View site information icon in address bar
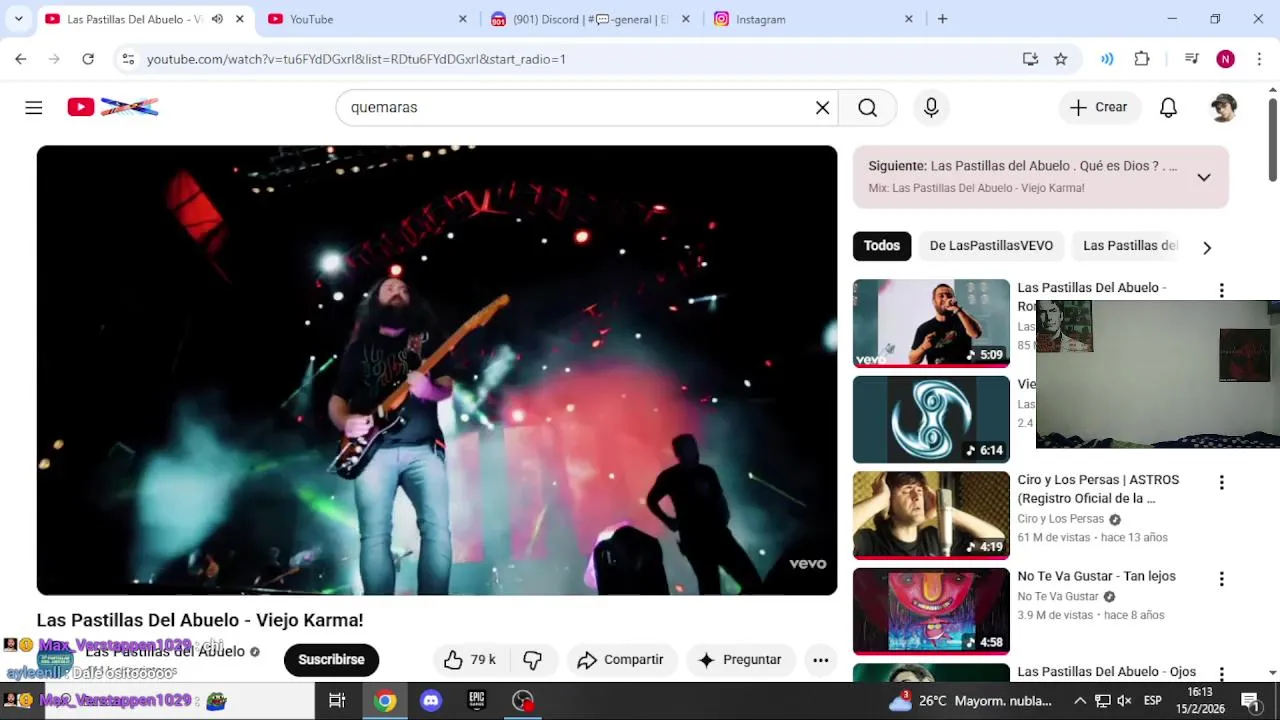The width and height of the screenshot is (1280, 720). tap(128, 59)
